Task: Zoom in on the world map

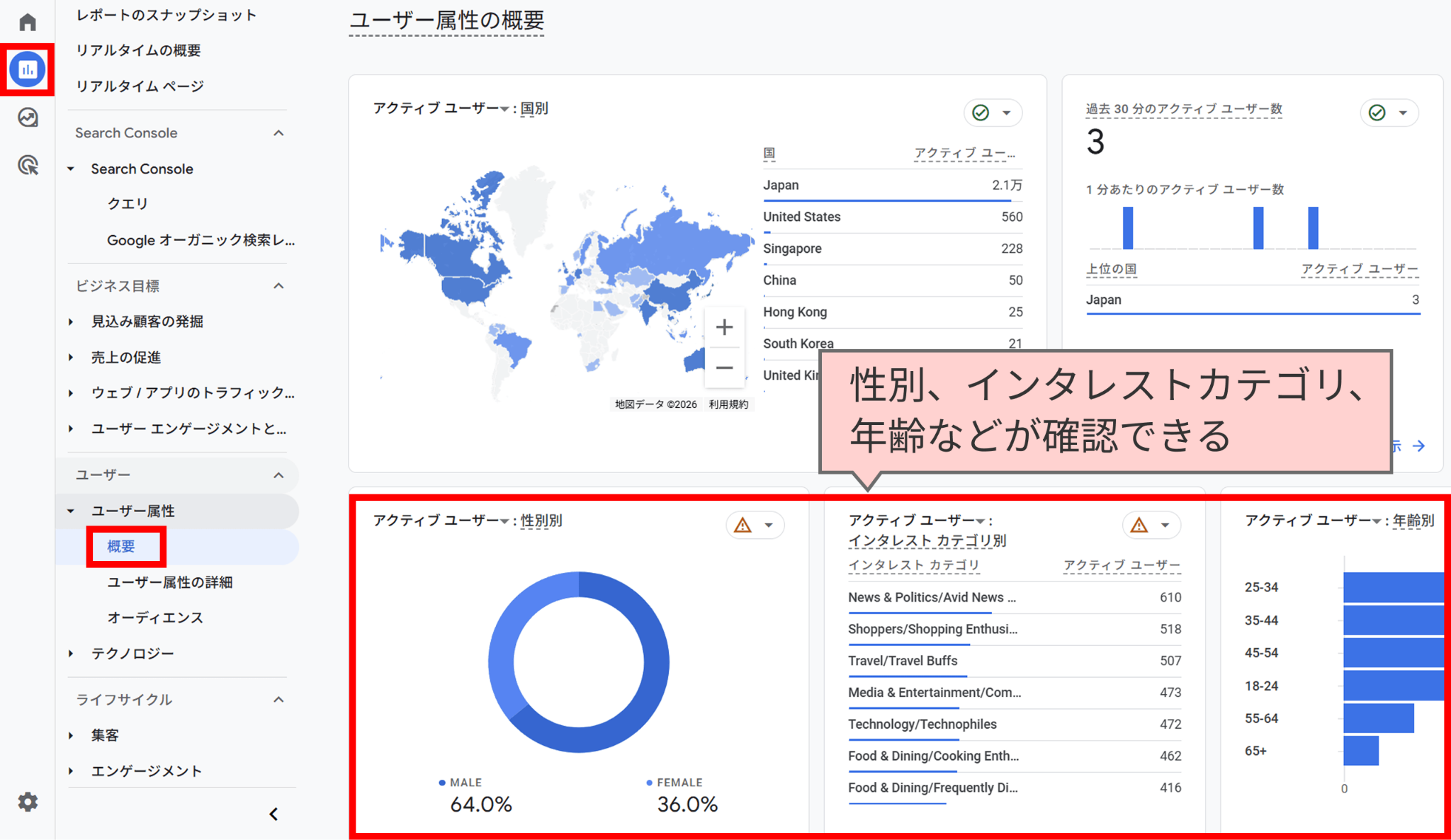Action: [x=724, y=327]
